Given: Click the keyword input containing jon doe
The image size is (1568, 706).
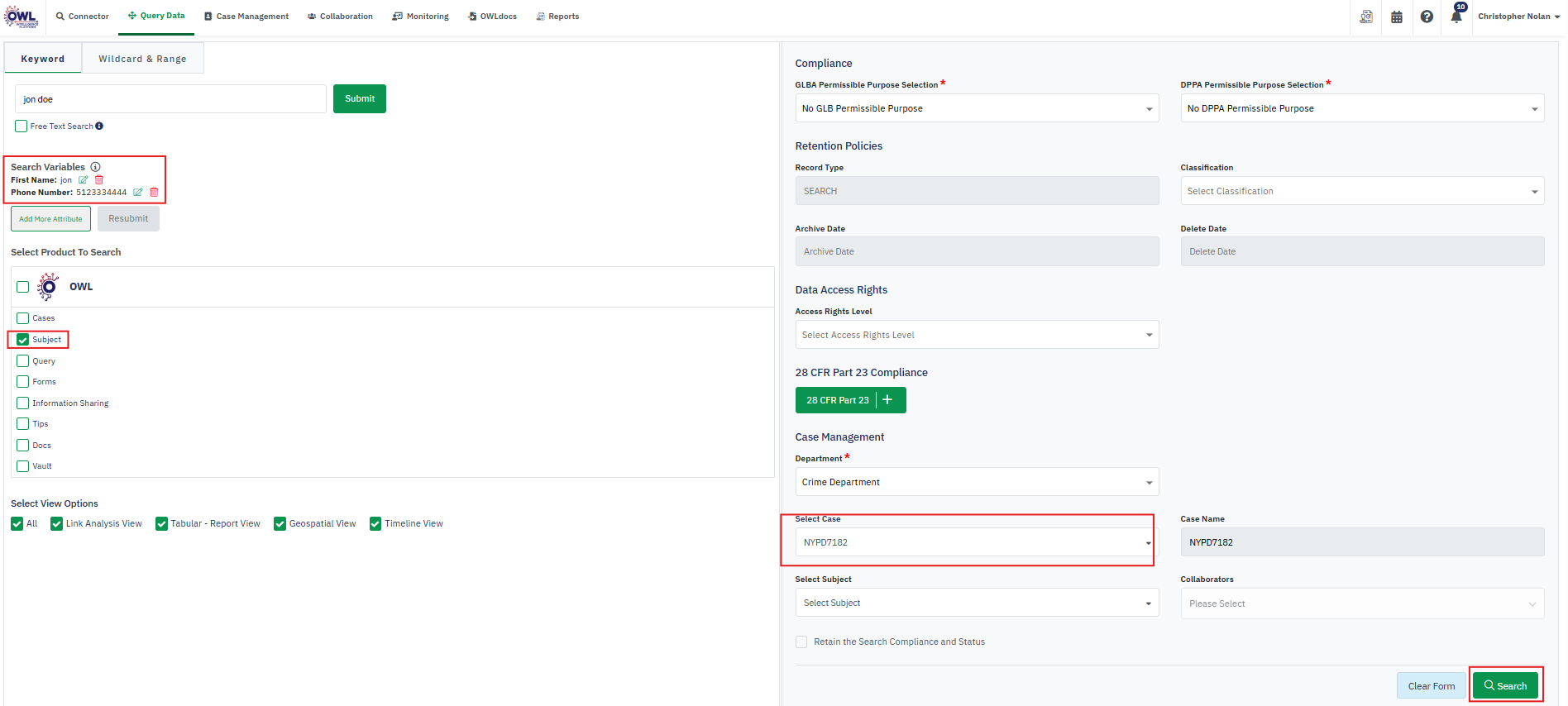Looking at the screenshot, I should point(170,99).
